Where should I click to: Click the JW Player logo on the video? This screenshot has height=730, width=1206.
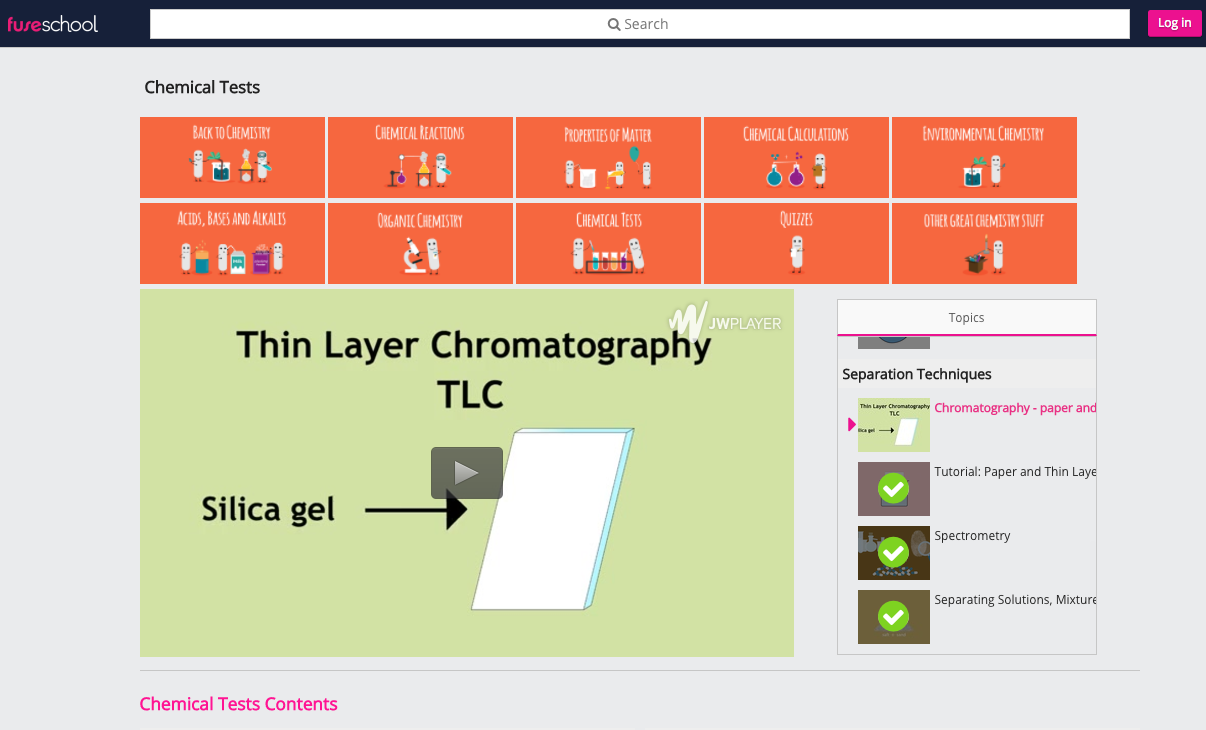(723, 322)
